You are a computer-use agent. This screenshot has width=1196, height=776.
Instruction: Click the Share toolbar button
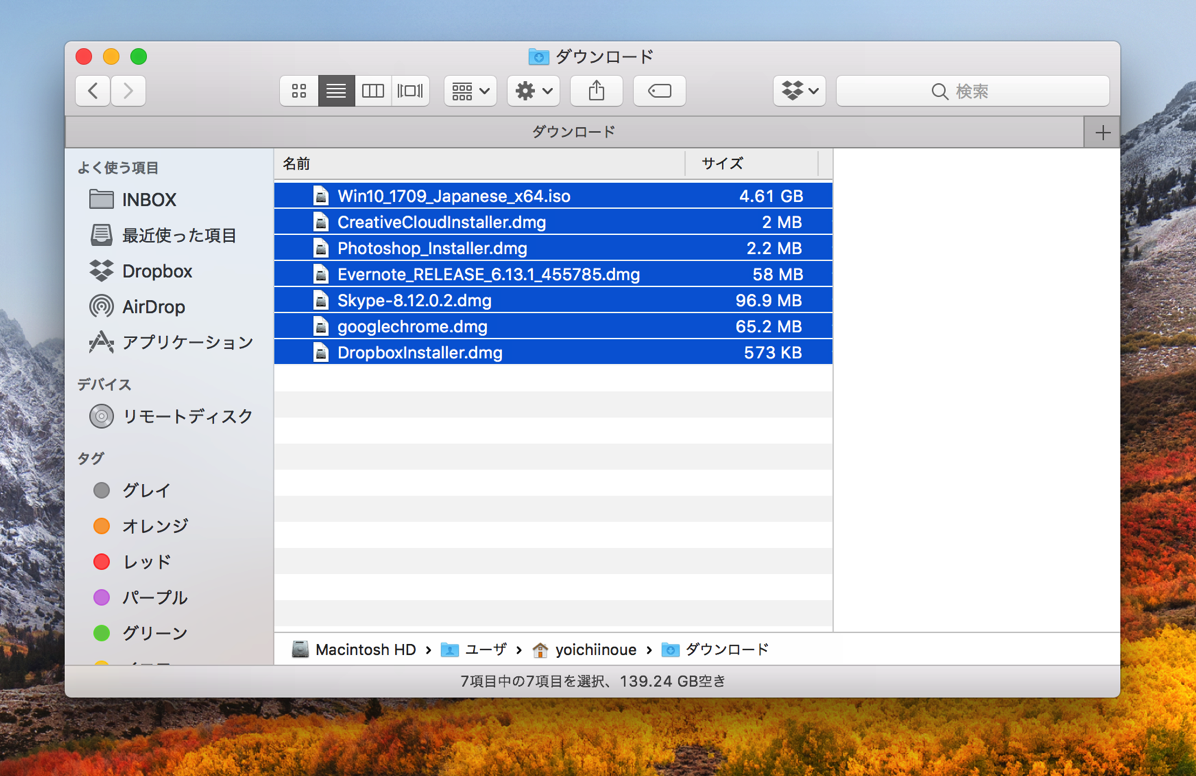point(596,91)
